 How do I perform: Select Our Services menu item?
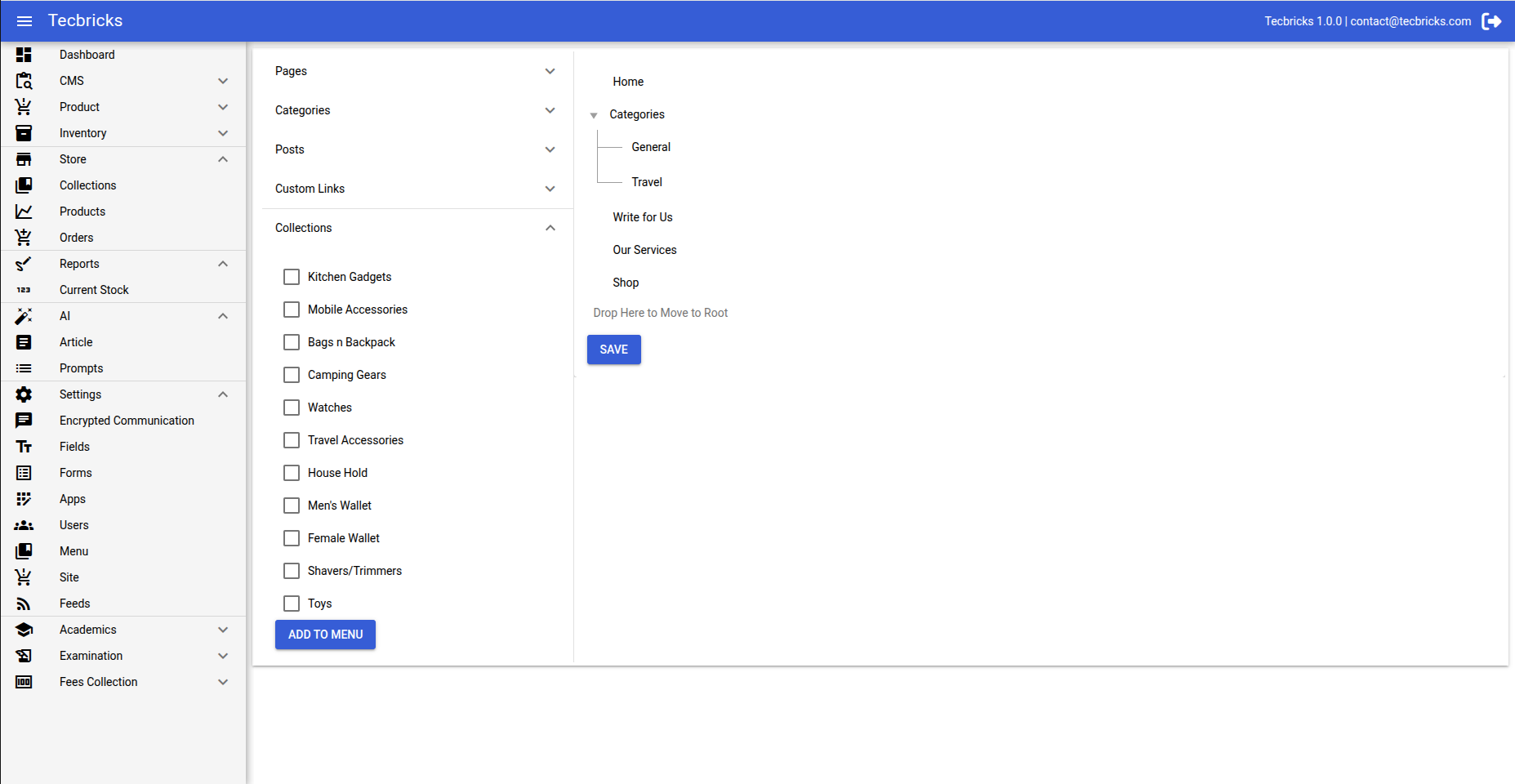(644, 250)
